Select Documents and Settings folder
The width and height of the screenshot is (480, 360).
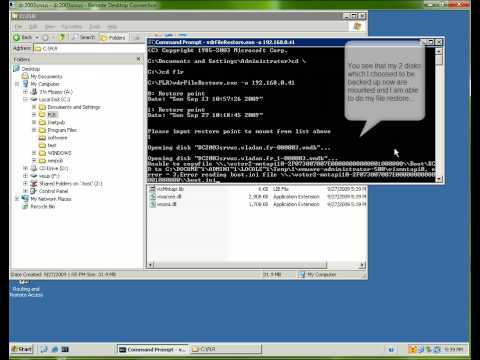click(x=74, y=107)
